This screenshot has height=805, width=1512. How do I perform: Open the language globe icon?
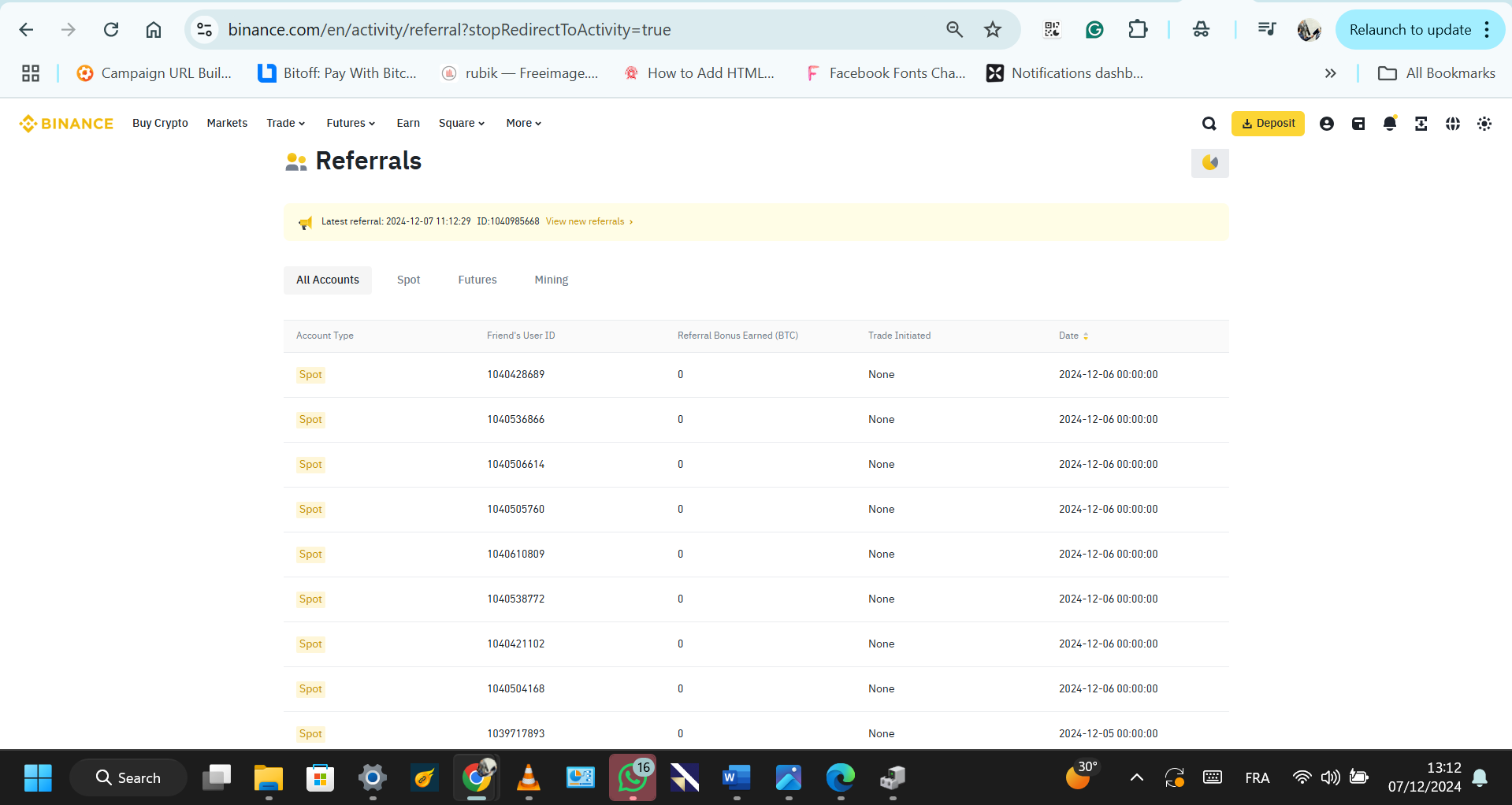point(1453,124)
